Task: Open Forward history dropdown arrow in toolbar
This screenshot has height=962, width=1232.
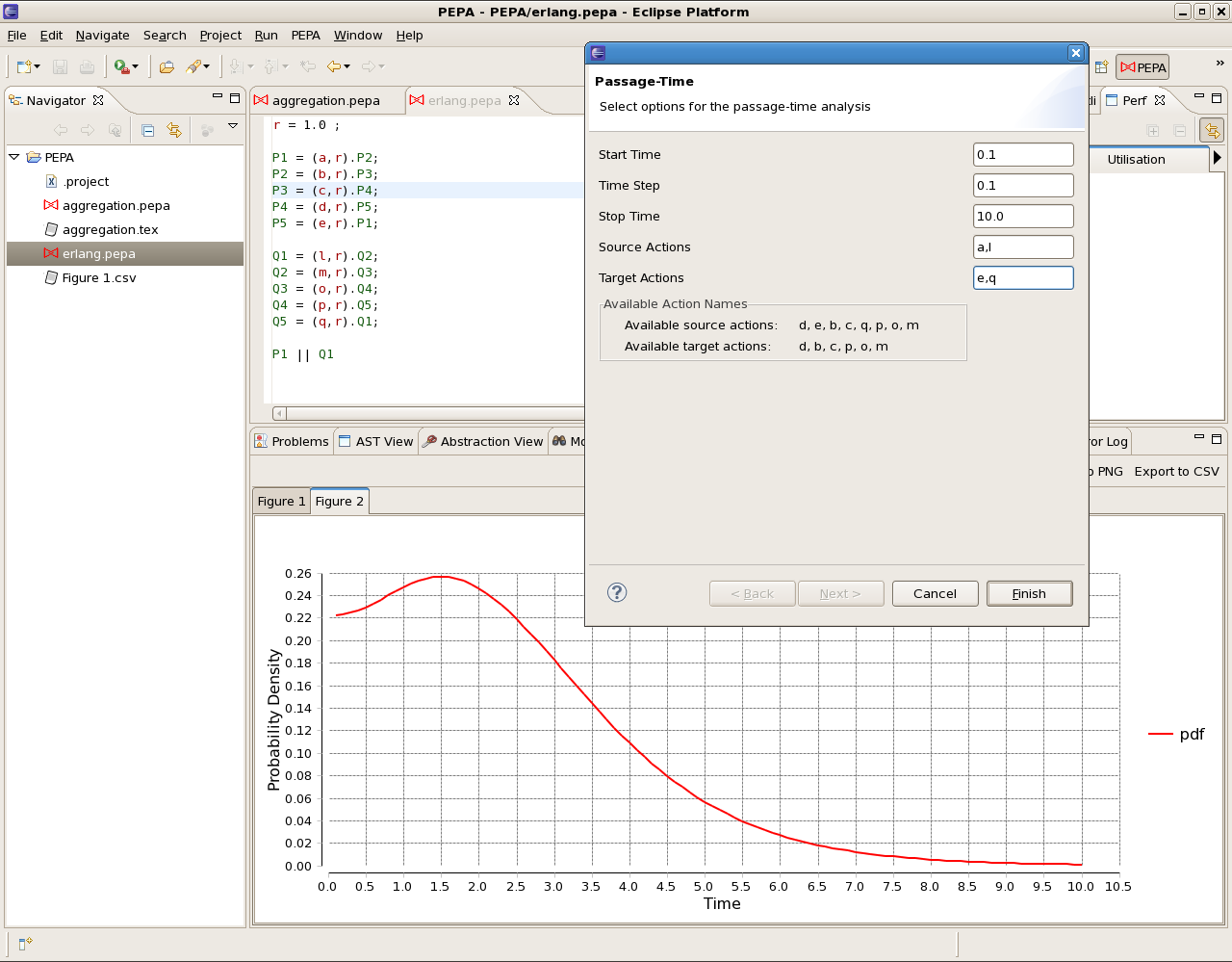Action: coord(381,66)
